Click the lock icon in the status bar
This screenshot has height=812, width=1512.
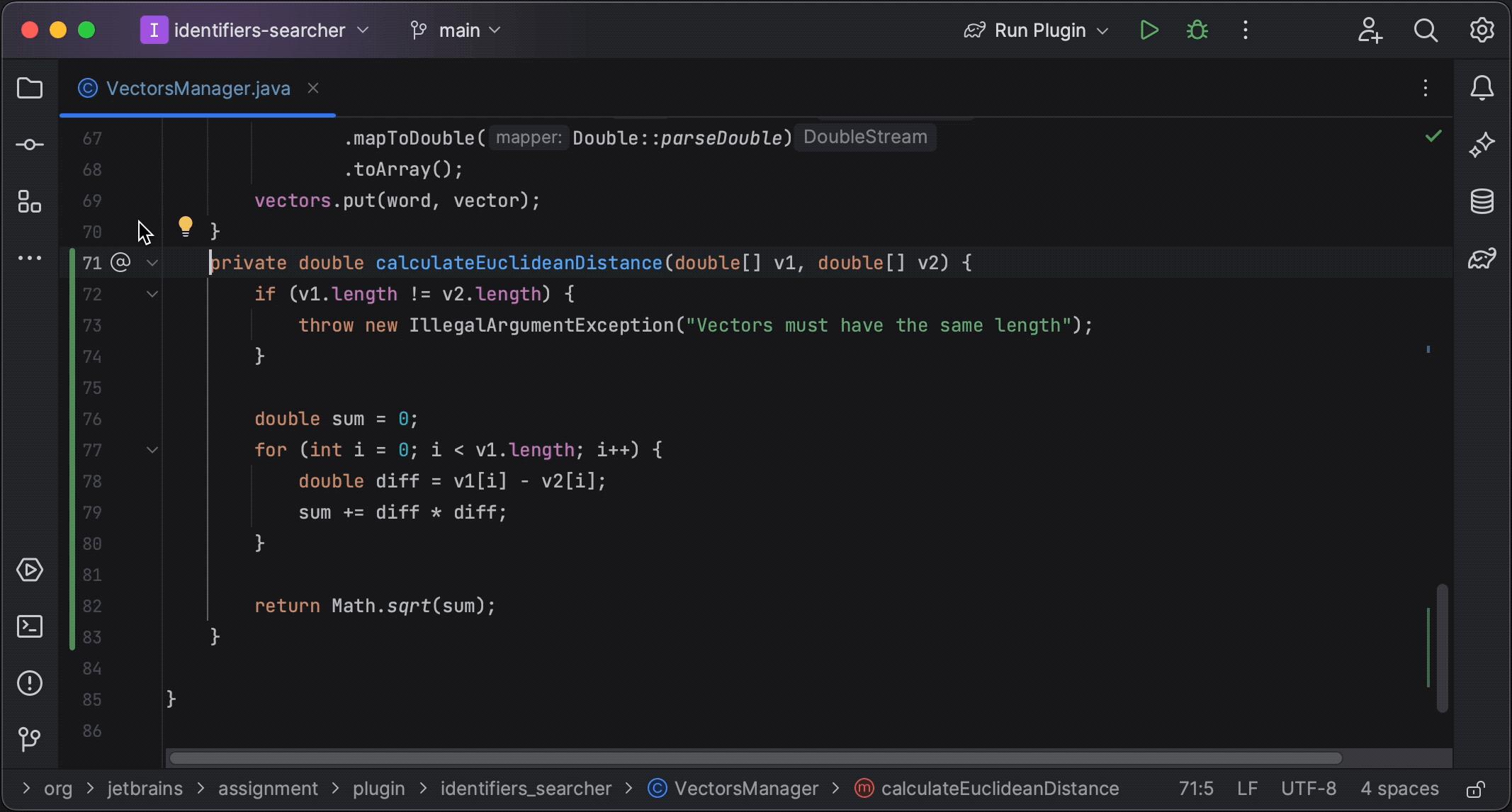(x=1477, y=789)
